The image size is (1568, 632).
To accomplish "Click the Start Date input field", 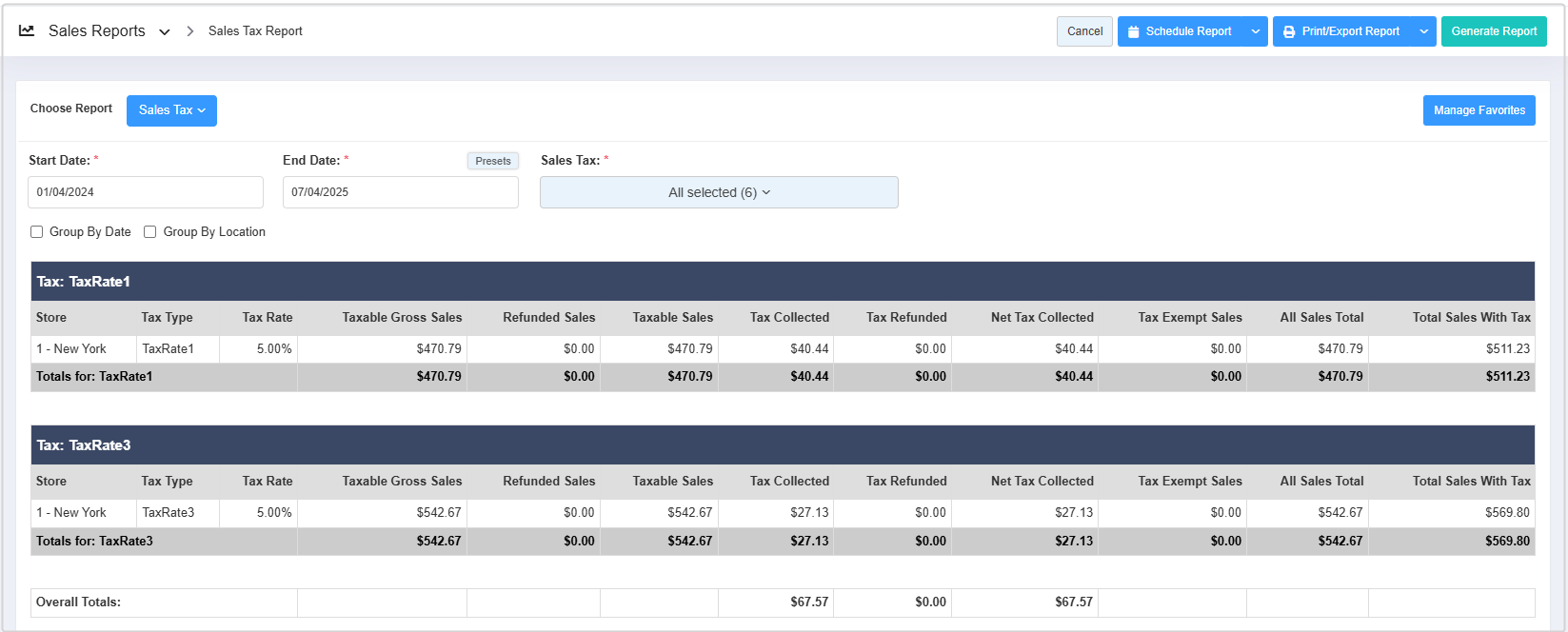I will pos(146,192).
